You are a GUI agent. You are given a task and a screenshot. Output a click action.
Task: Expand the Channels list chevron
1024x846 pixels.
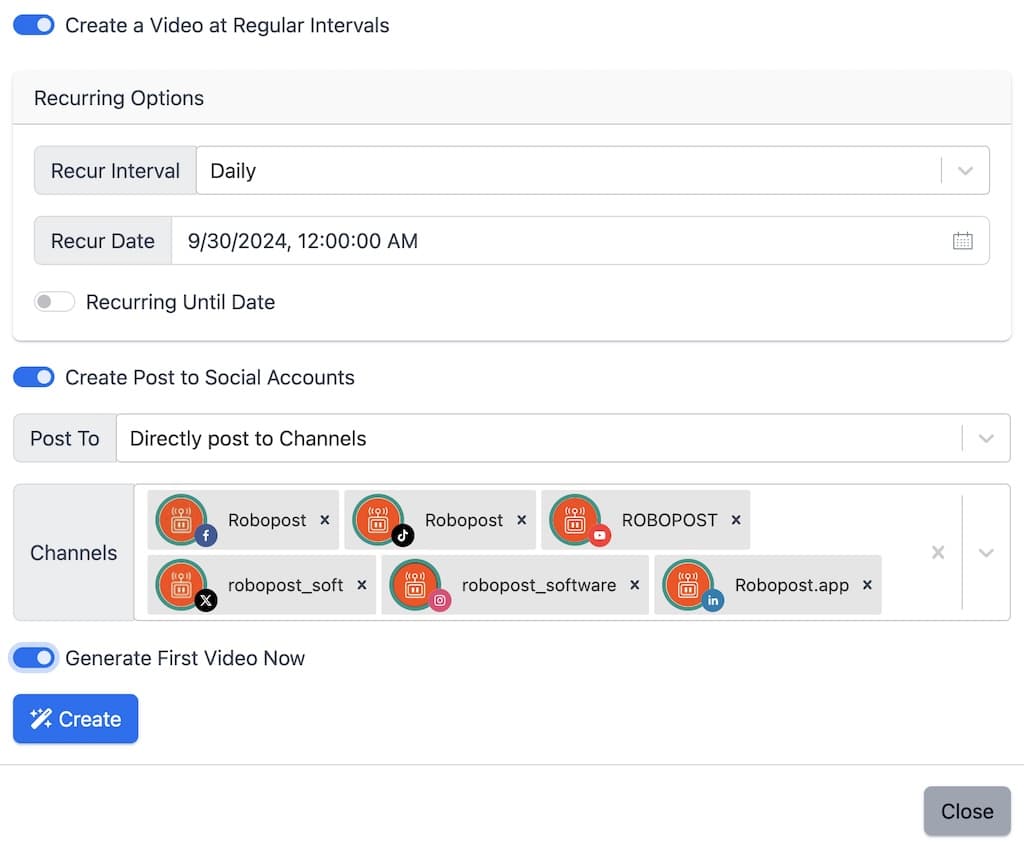986,553
